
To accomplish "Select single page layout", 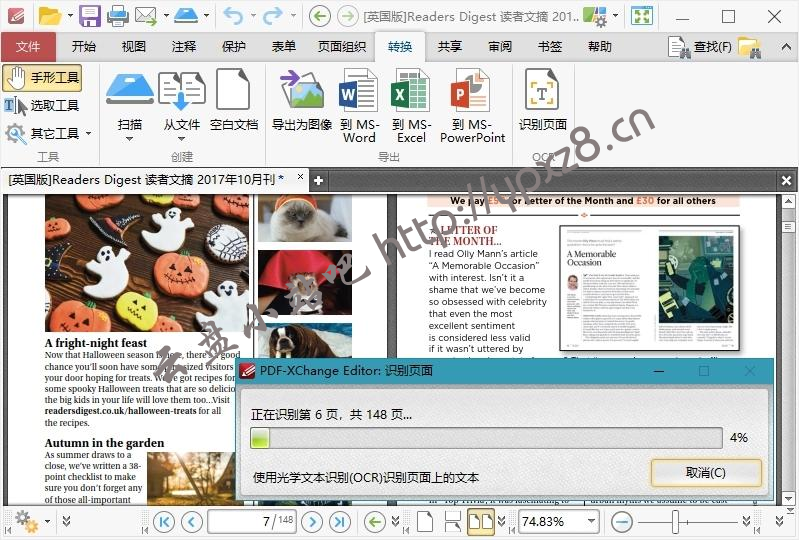I will [x=425, y=522].
